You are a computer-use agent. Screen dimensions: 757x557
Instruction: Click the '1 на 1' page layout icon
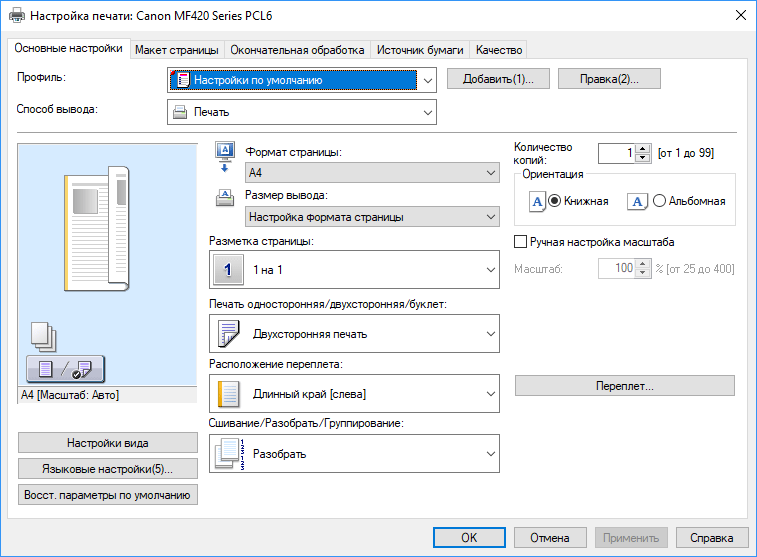(x=229, y=270)
